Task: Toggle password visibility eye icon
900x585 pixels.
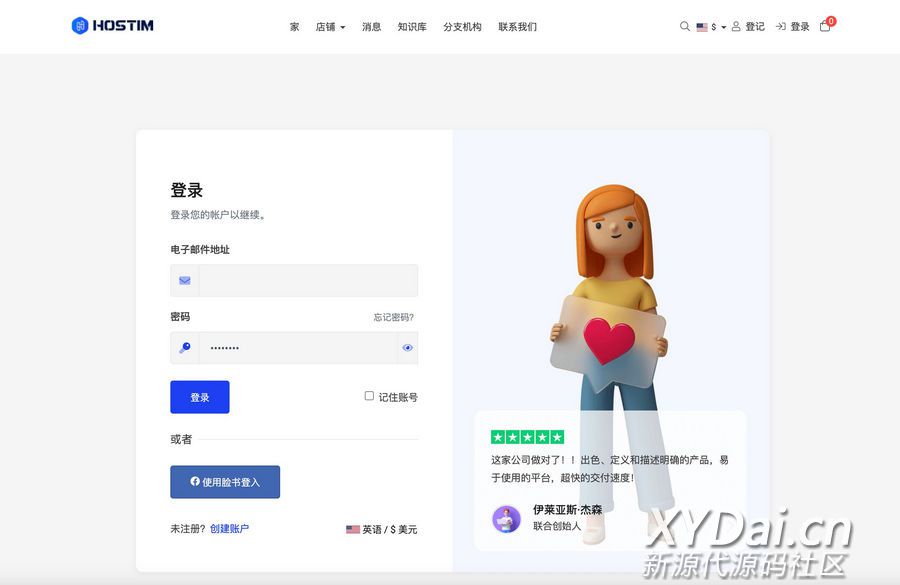Action: [x=407, y=348]
